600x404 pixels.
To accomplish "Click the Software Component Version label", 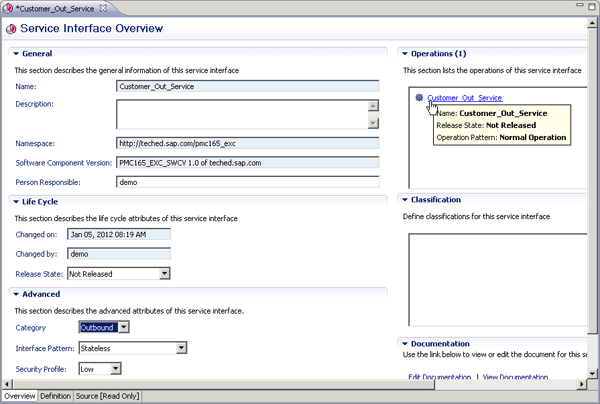I will click(64, 163).
